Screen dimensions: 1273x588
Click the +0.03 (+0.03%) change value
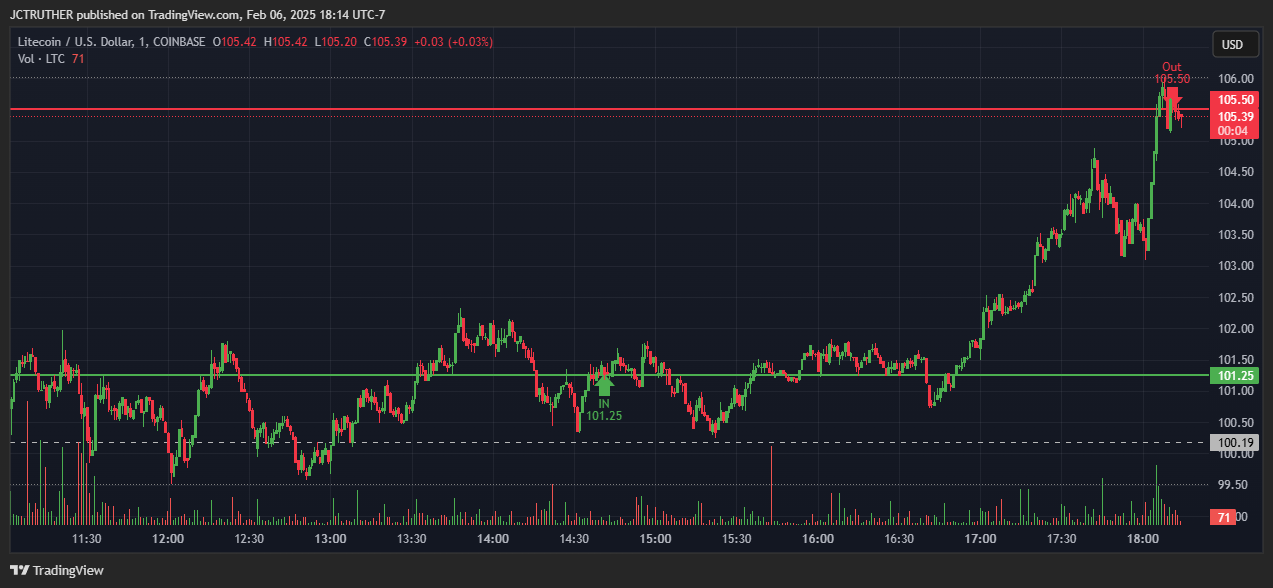point(453,42)
